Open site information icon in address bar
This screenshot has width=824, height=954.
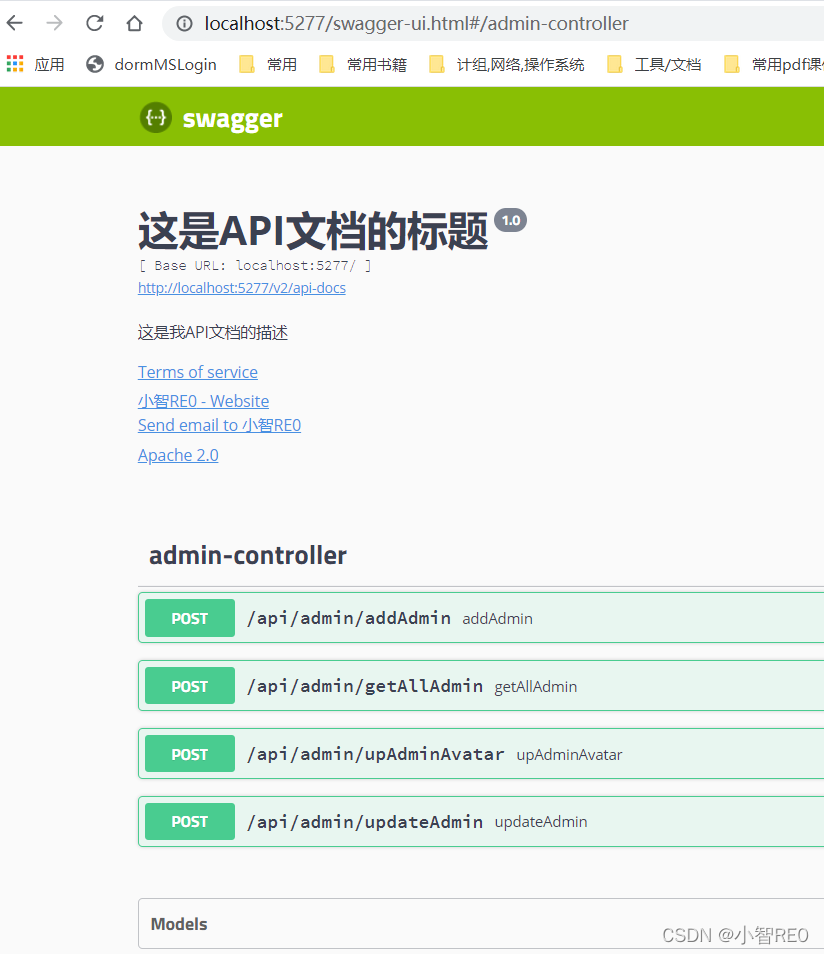tap(184, 23)
